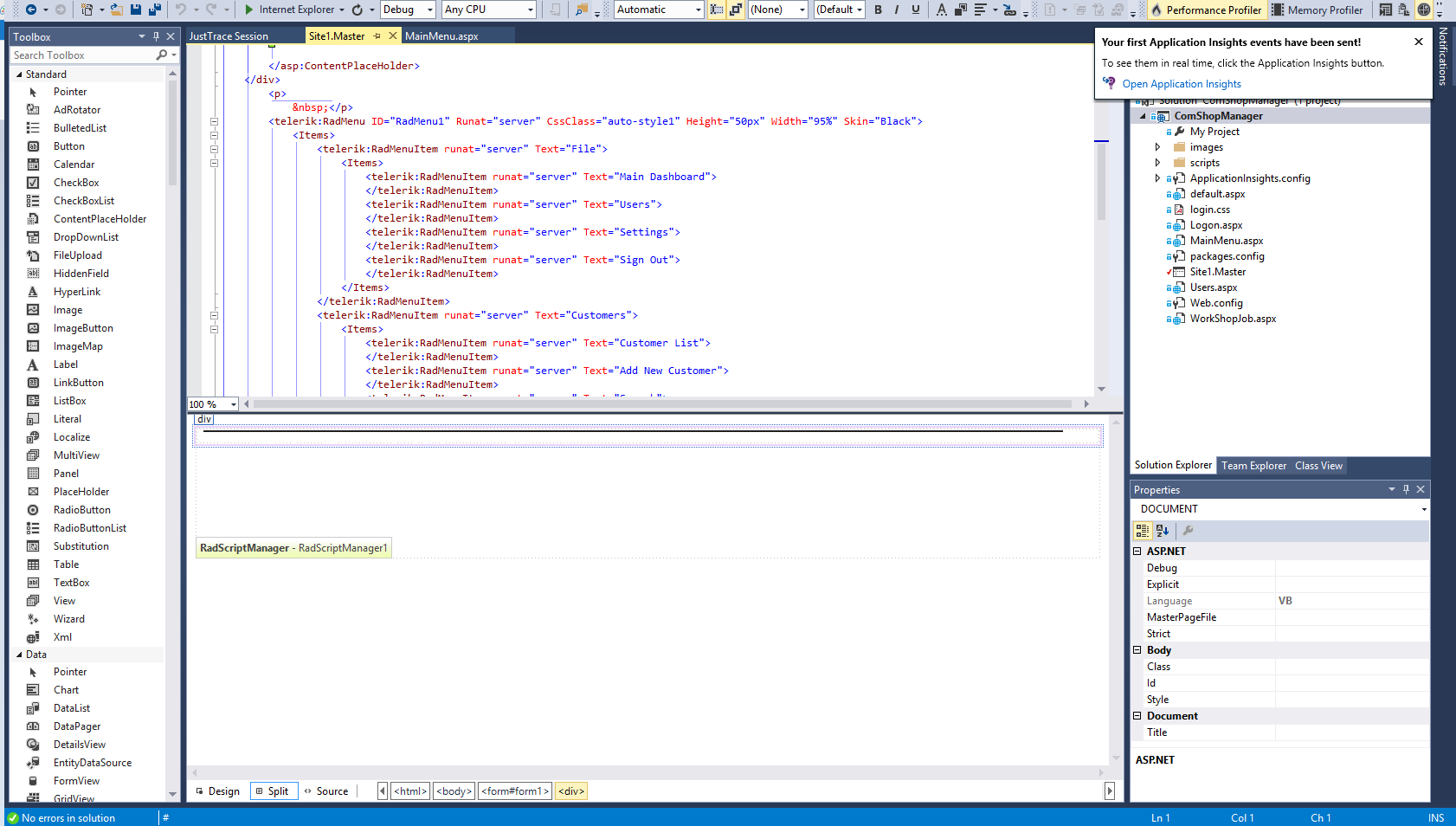
Task: Toggle the Categorized view in Properties
Action: pos(1143,531)
